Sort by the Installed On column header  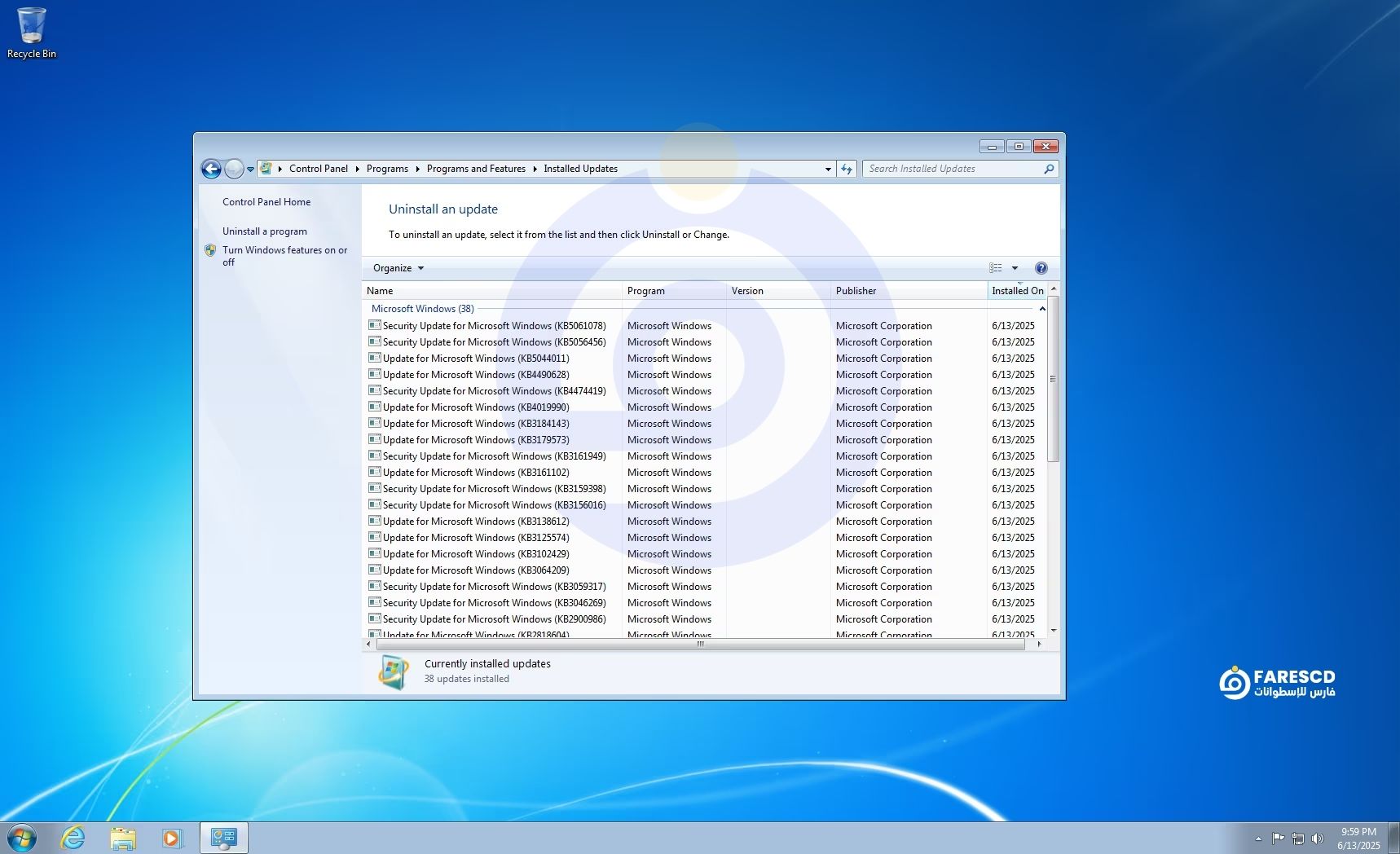click(x=1017, y=291)
